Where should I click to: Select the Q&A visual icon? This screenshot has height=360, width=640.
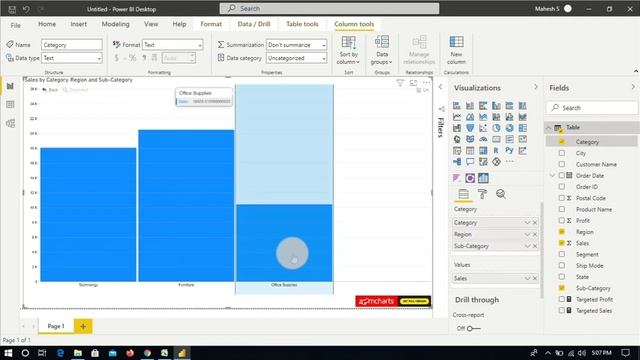click(x=470, y=162)
